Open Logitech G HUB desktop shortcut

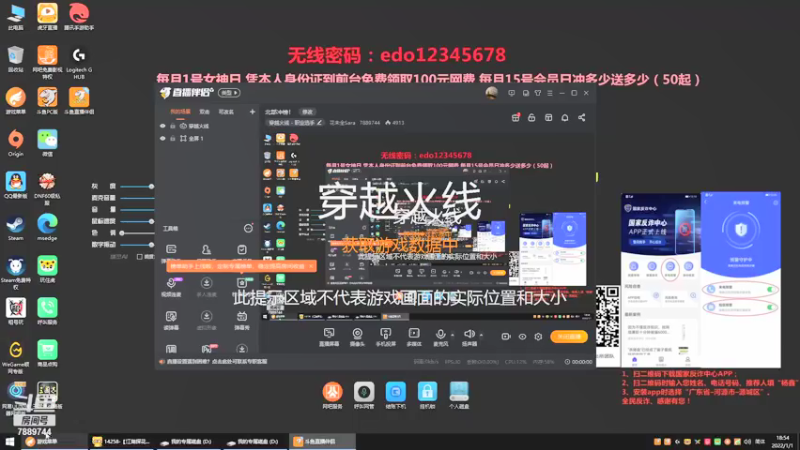(79, 62)
